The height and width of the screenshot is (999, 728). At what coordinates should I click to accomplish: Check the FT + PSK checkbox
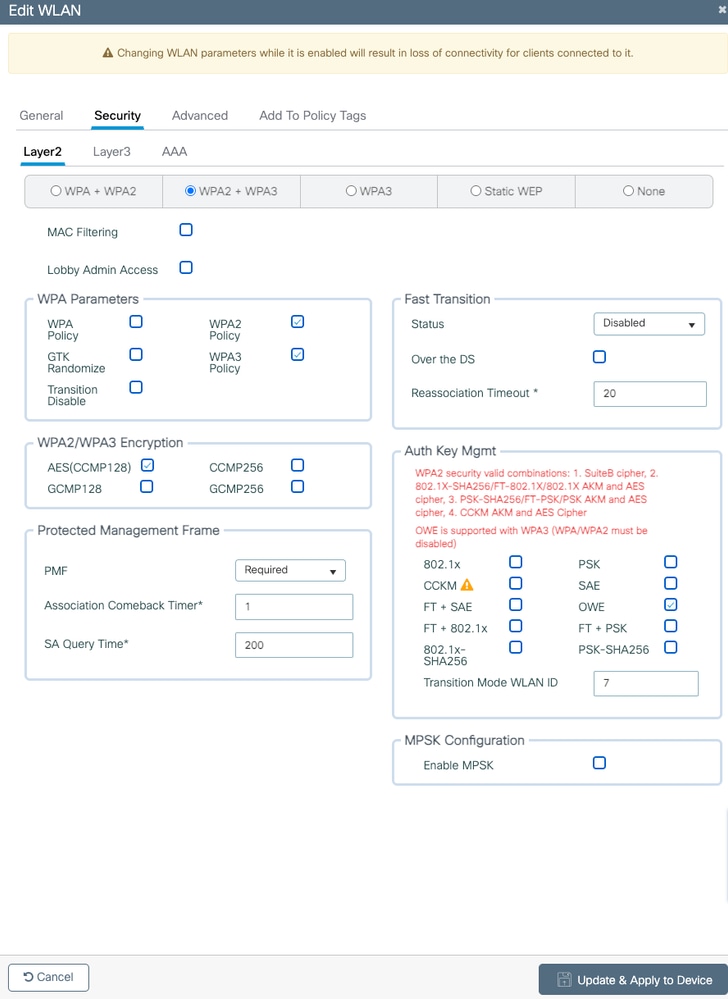(x=671, y=626)
